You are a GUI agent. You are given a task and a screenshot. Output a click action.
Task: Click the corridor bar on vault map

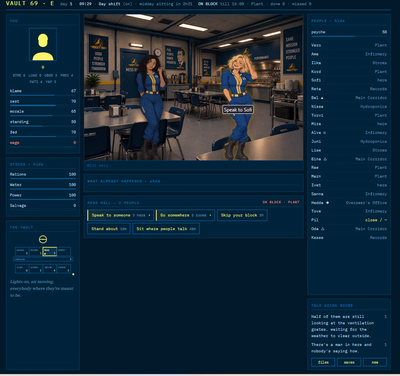pyautogui.click(x=43, y=259)
